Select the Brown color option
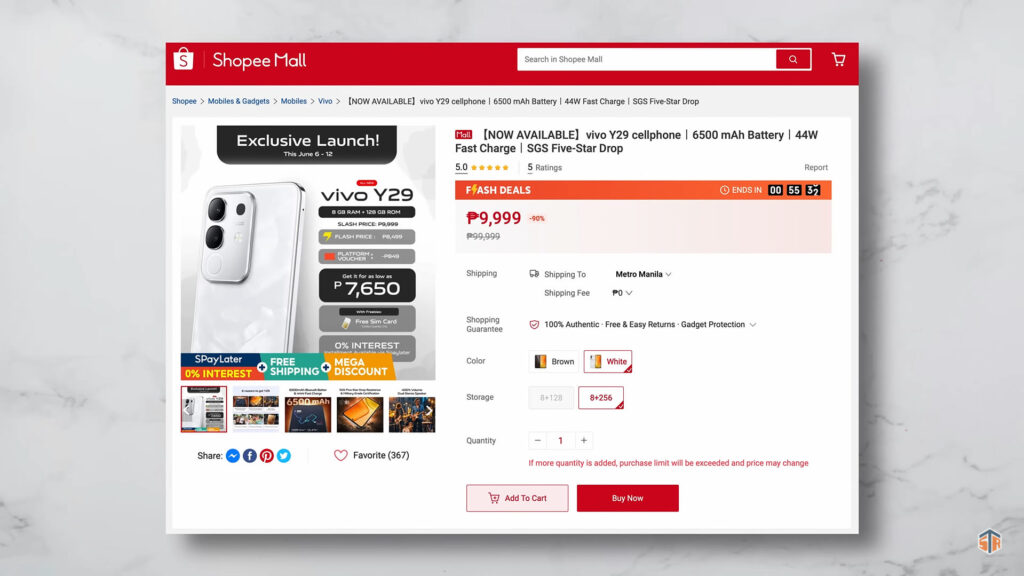 [x=554, y=362]
